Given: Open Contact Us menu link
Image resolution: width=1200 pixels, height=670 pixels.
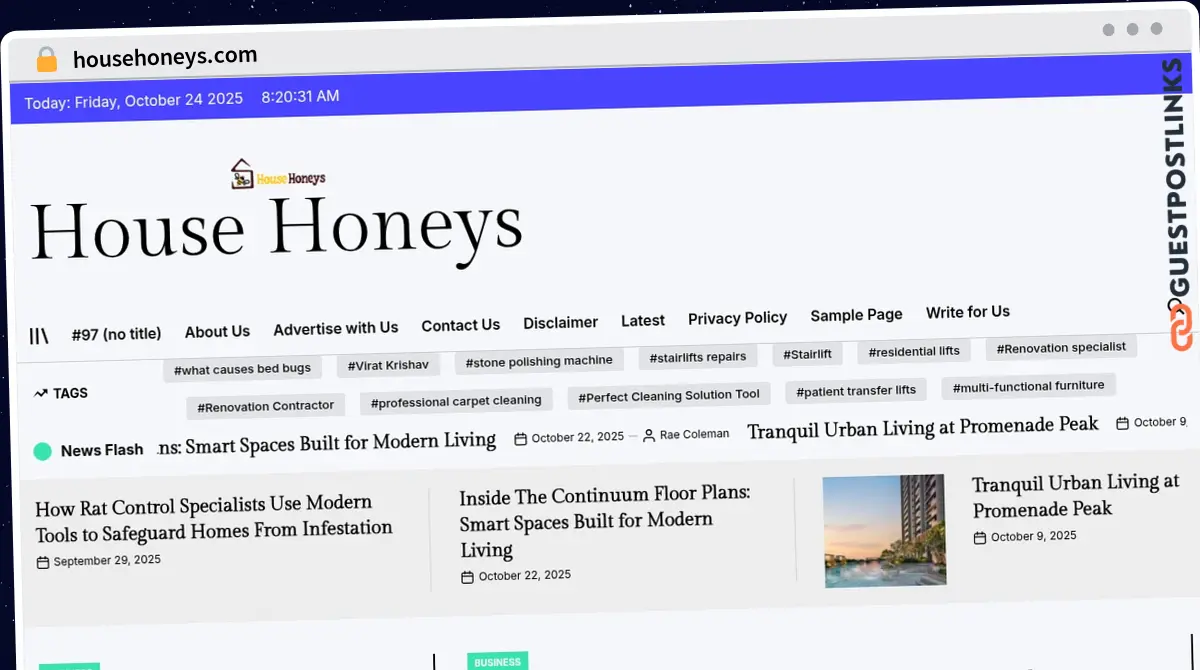Looking at the screenshot, I should (460, 325).
